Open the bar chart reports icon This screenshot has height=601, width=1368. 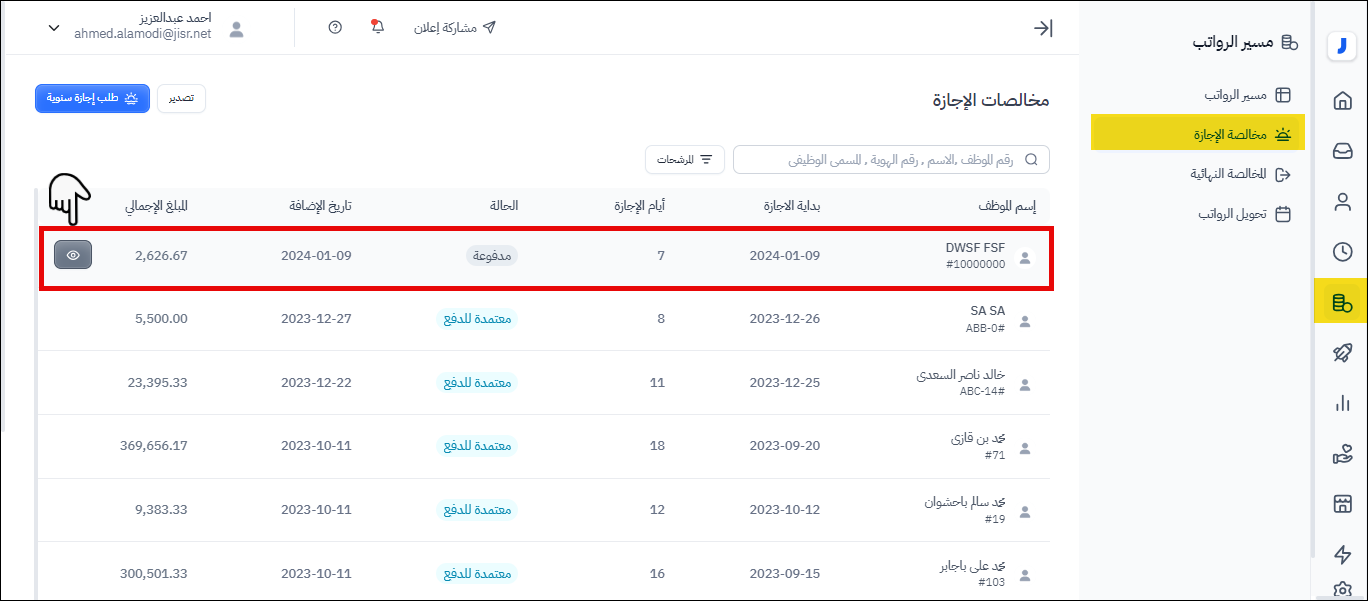1342,403
